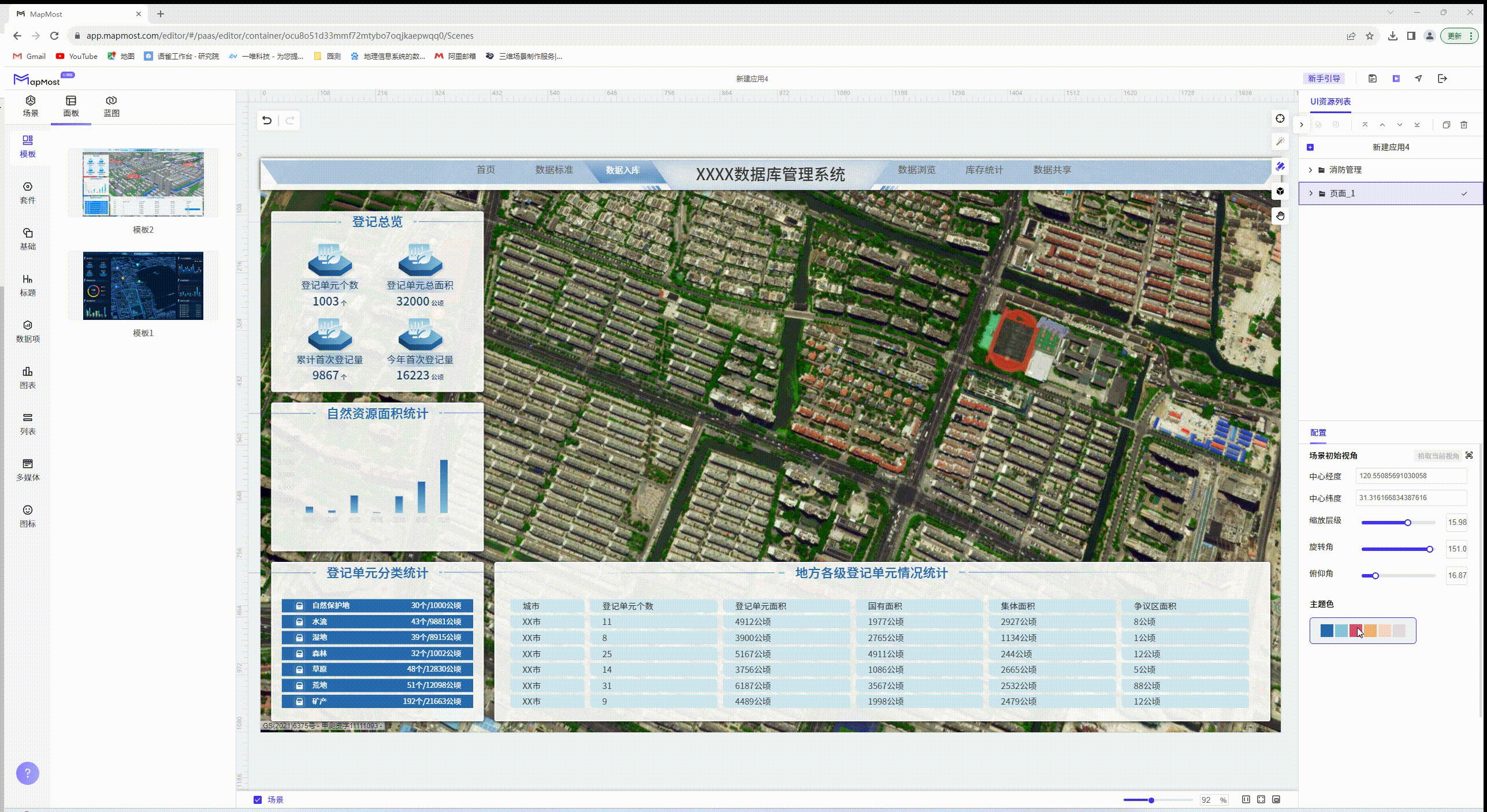Screen dimensions: 1487x812
Task: Switch to the 面板 panel tab
Action: coord(71,106)
